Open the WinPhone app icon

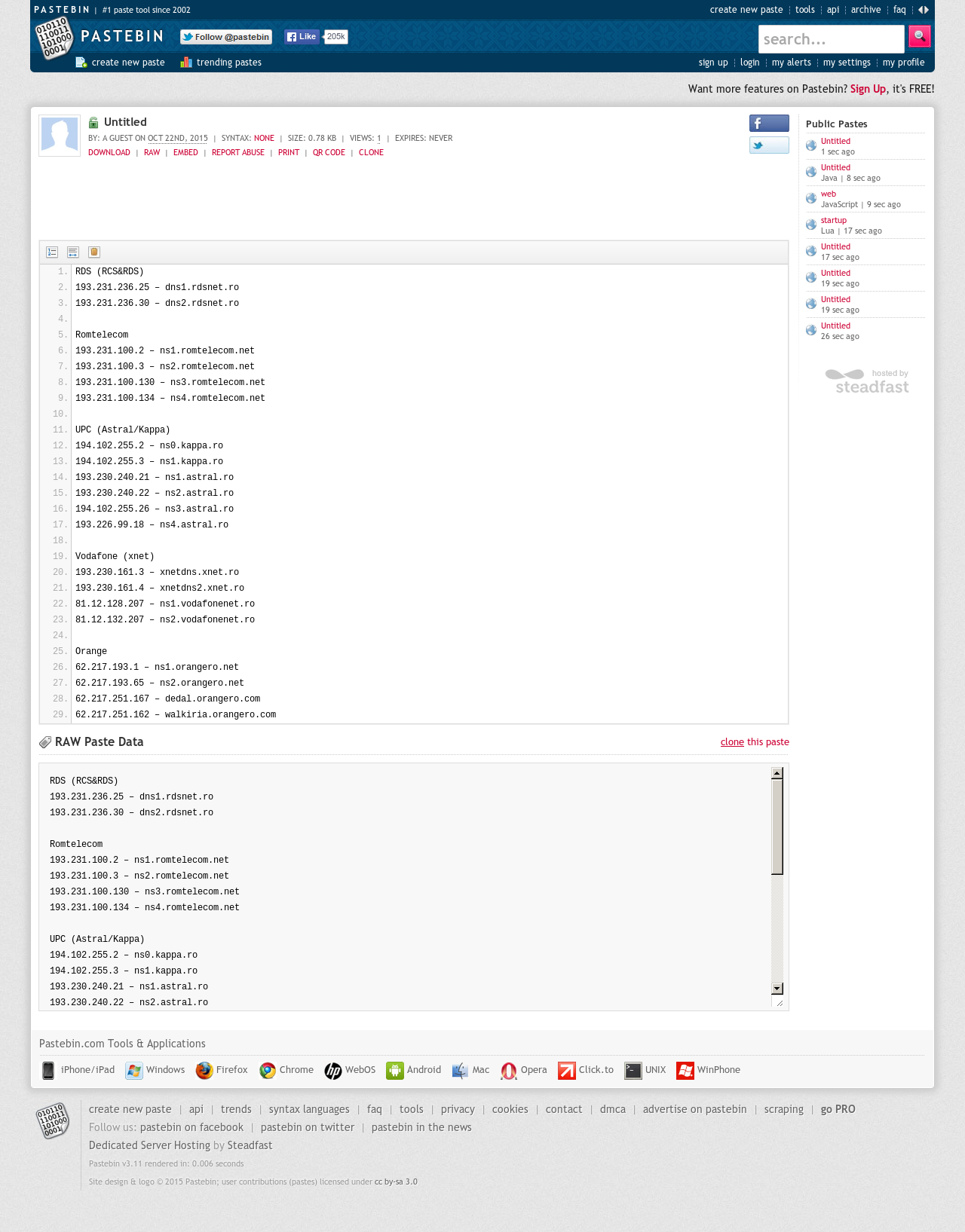(x=685, y=1070)
